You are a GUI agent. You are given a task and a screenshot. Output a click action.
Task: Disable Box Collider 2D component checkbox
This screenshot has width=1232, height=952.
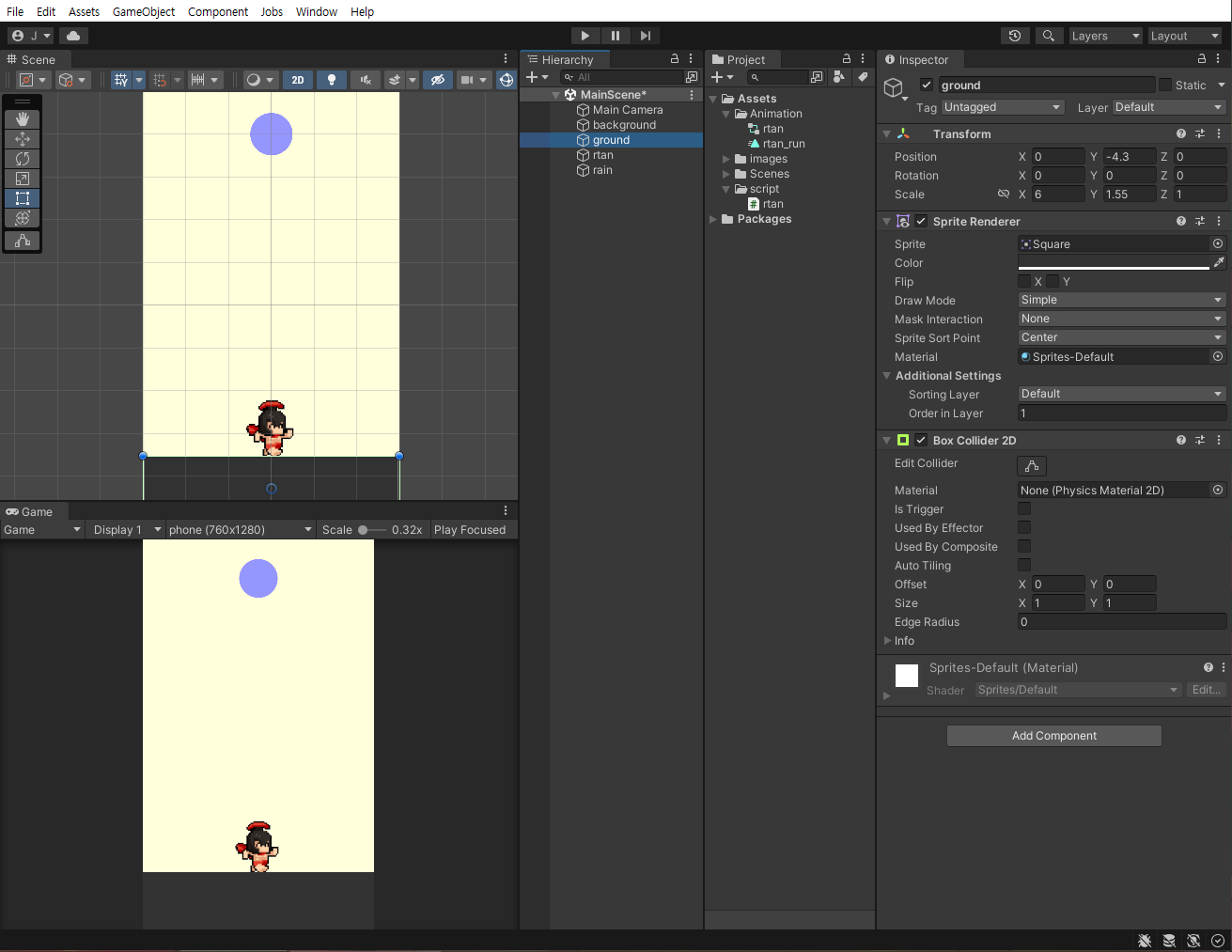click(x=922, y=440)
